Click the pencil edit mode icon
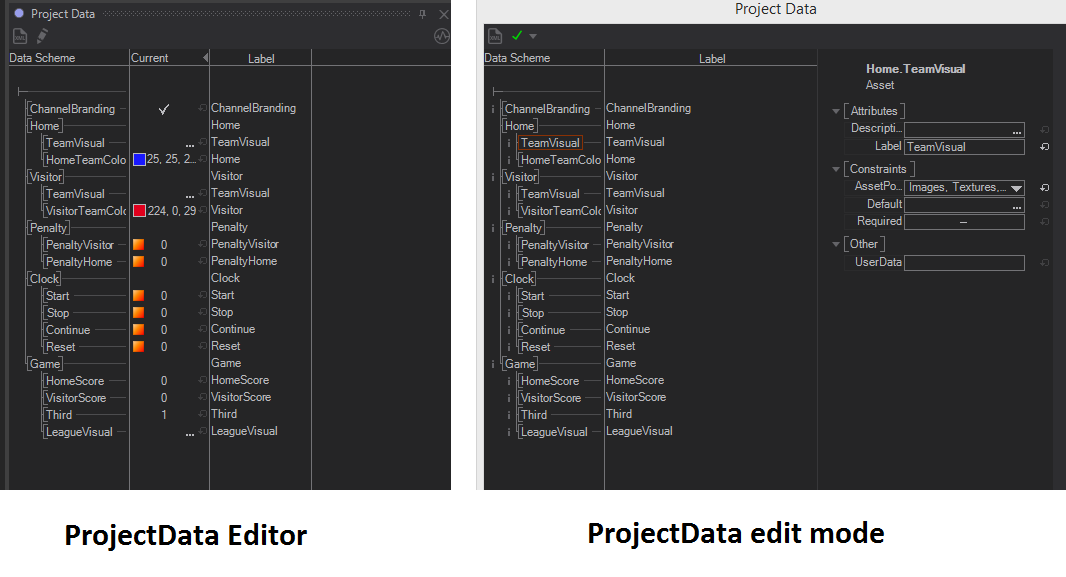 point(43,36)
